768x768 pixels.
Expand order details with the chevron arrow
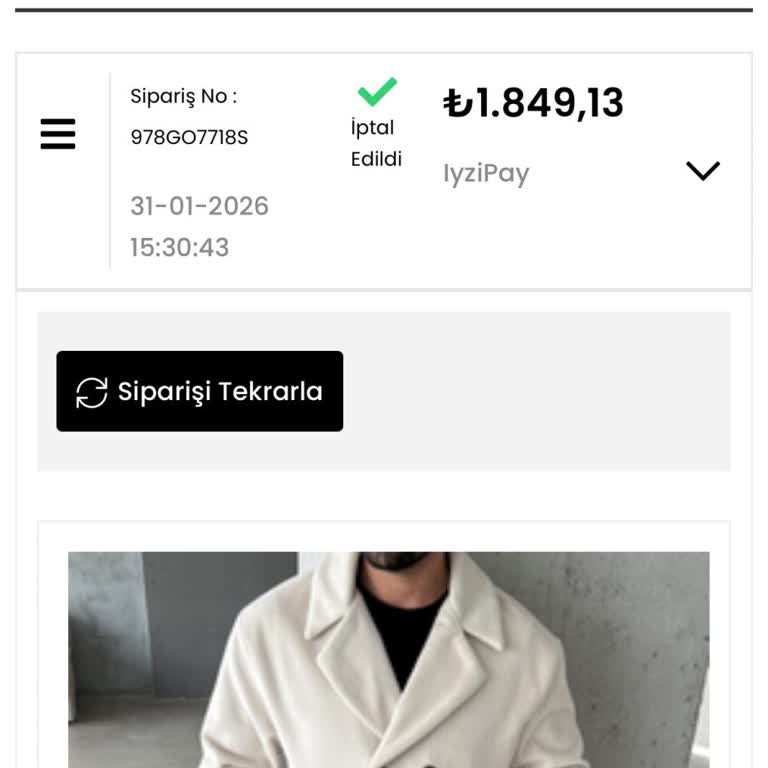pos(703,171)
